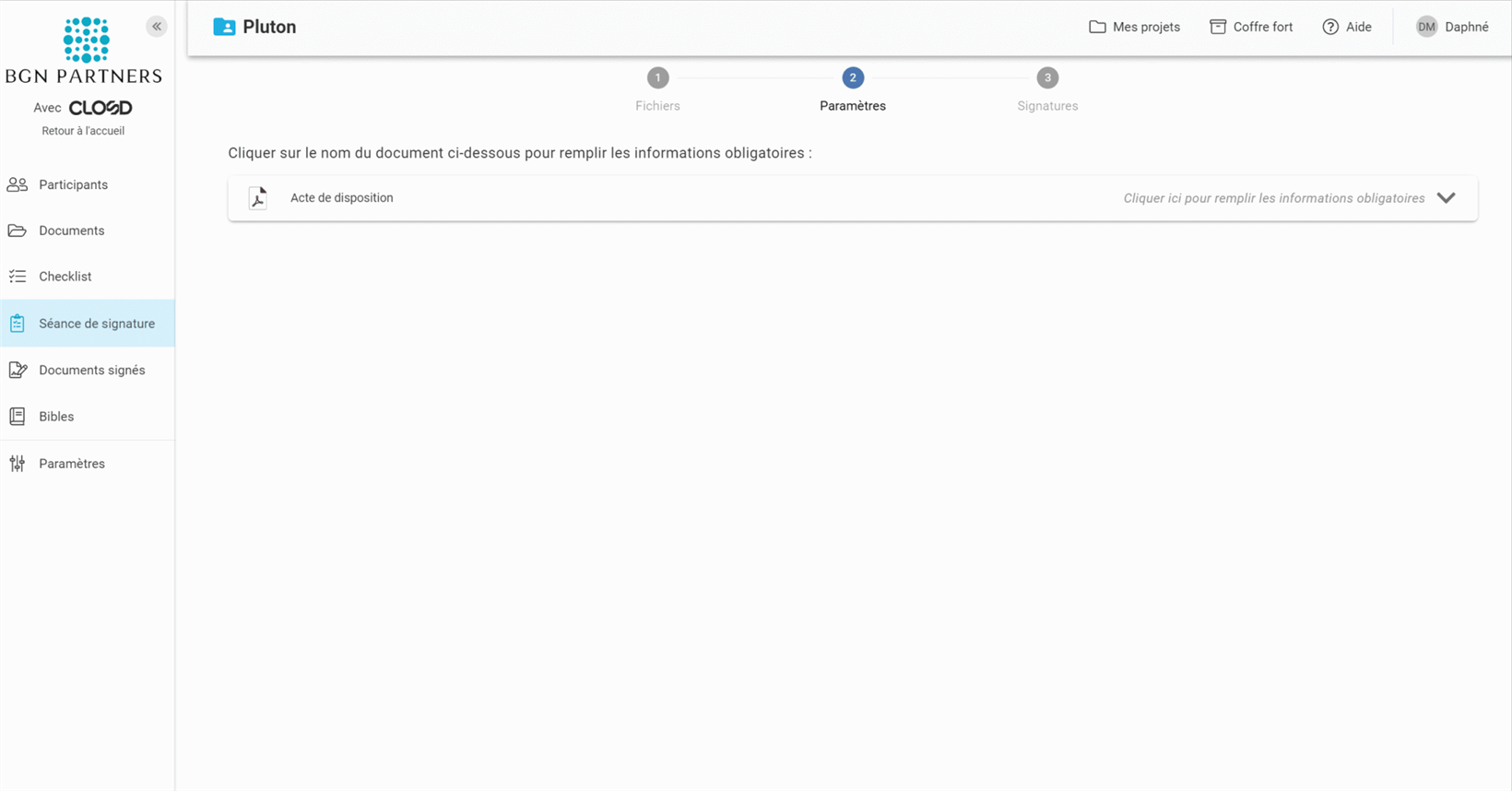Screen dimensions: 1512x791
Task: Click the Bibles book icon
Action: (18, 417)
